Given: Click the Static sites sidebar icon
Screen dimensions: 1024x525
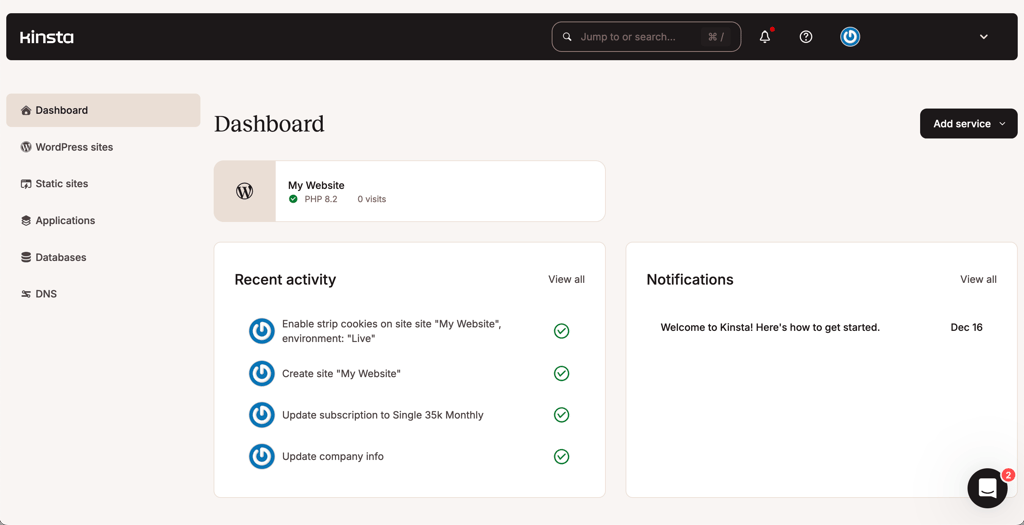Looking at the screenshot, I should (x=26, y=184).
